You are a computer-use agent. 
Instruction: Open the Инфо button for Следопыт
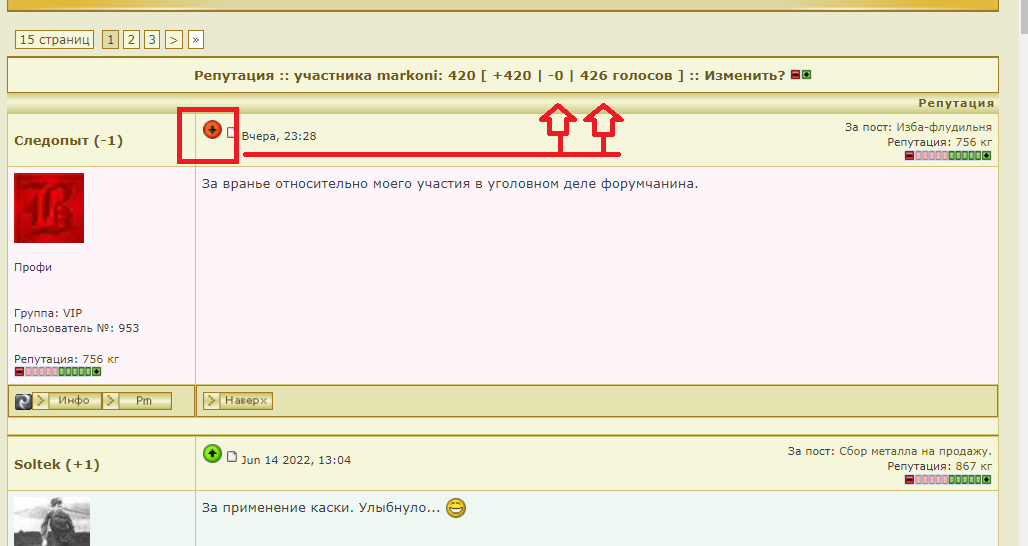(68, 400)
